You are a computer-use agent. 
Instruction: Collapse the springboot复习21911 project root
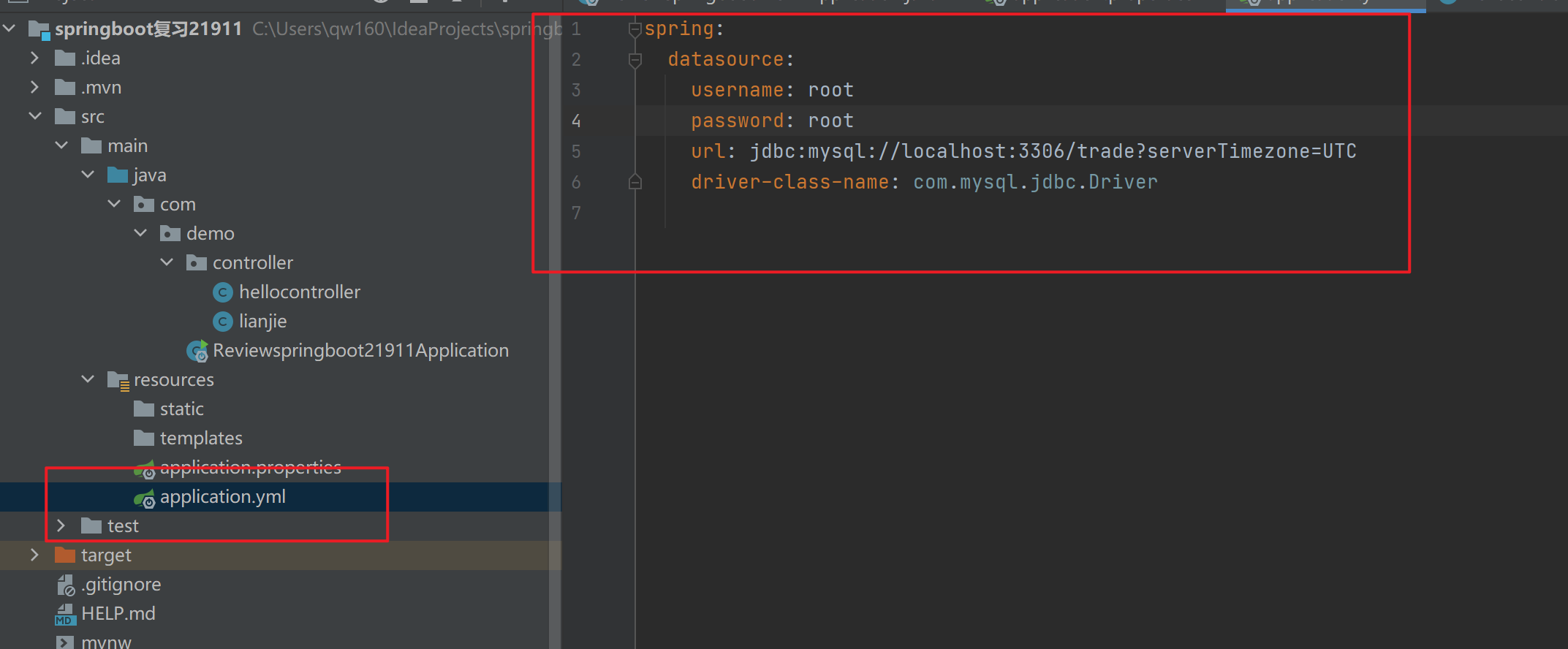10,29
